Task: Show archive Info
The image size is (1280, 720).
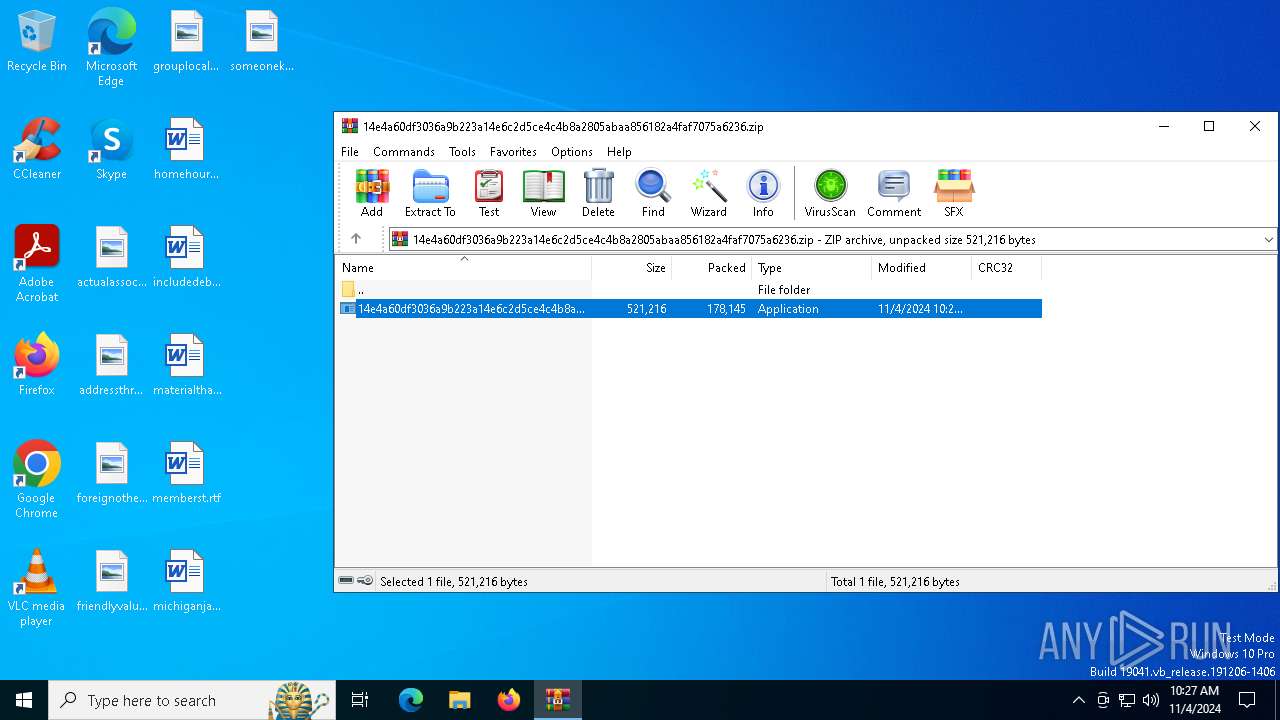Action: pyautogui.click(x=763, y=193)
